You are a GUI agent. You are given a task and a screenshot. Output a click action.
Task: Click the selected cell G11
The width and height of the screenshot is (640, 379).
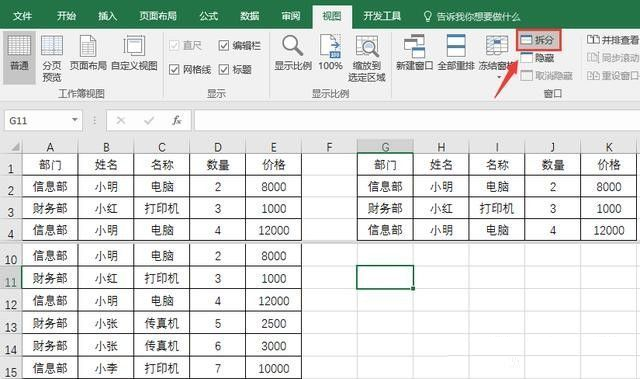385,277
